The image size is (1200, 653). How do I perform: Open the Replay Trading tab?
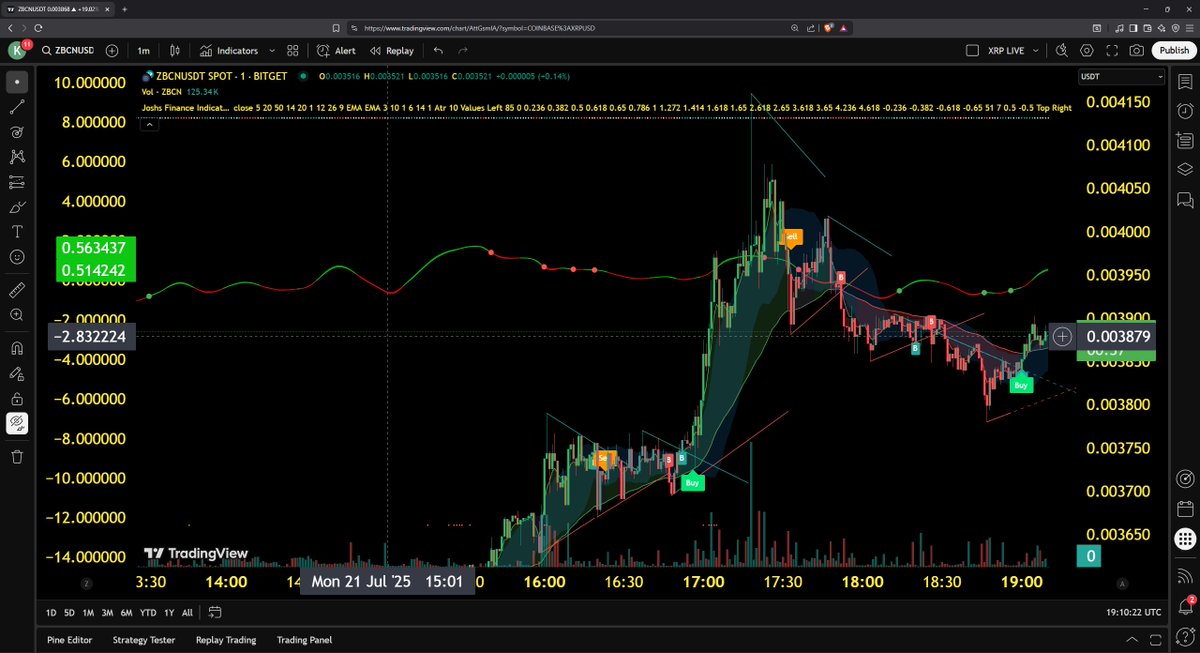(226, 640)
